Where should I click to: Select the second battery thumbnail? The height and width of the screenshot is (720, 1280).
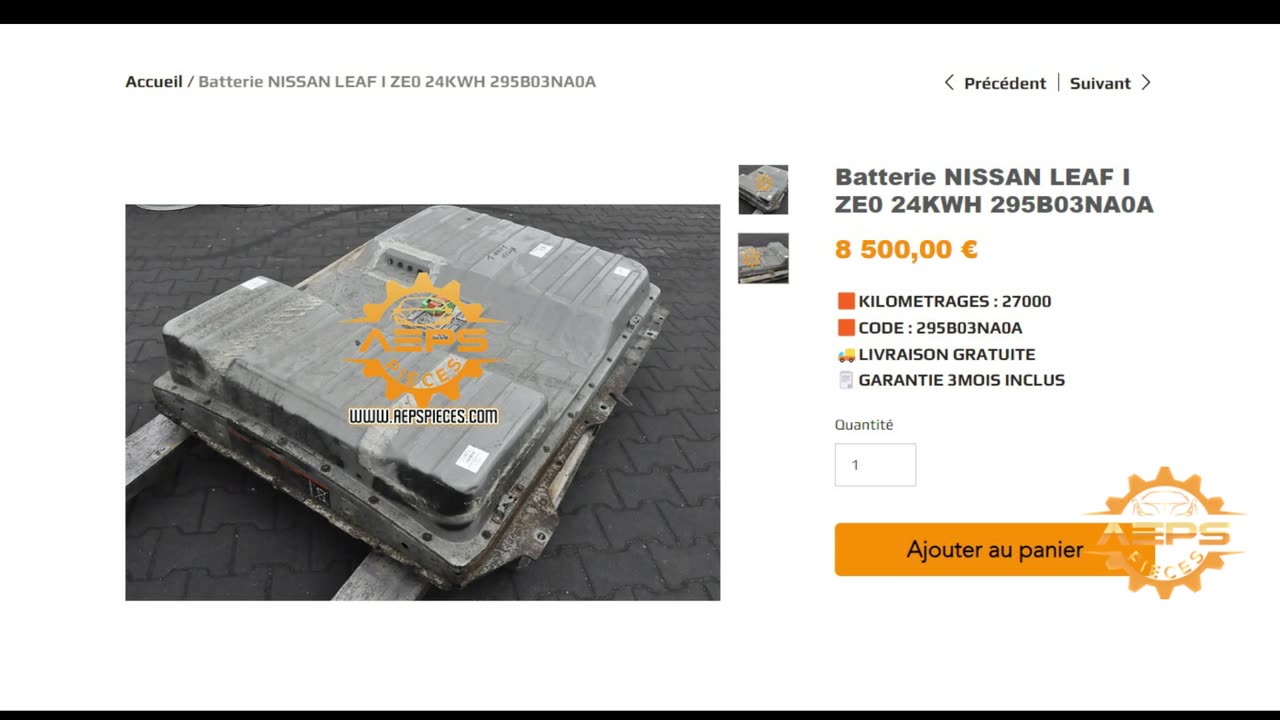click(x=763, y=258)
